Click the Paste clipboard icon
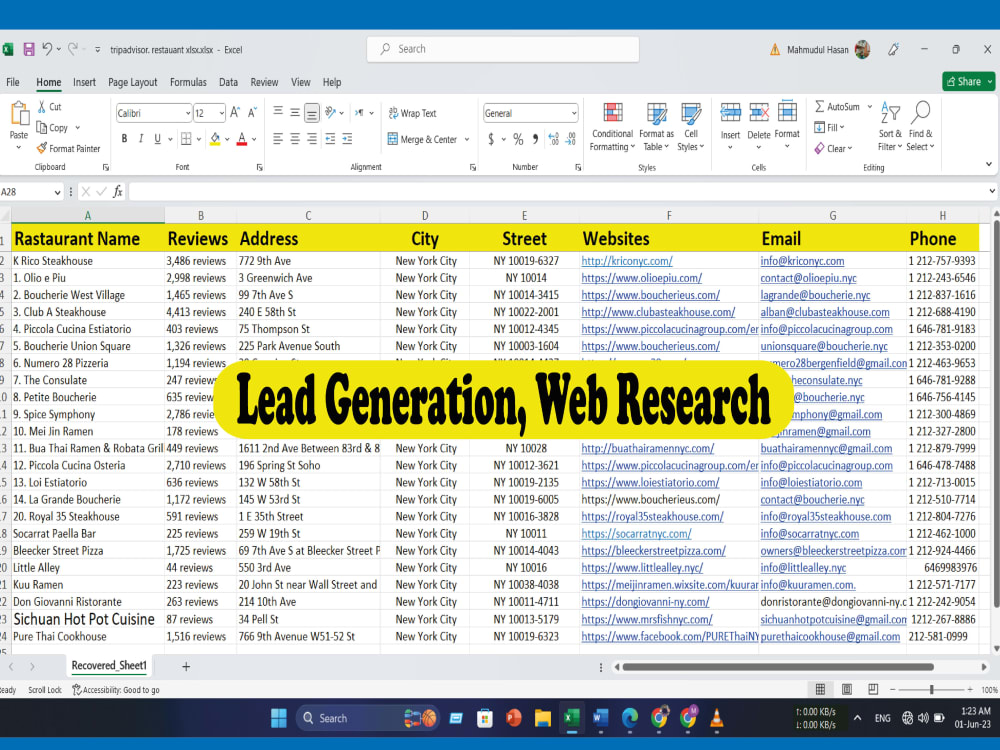Image resolution: width=1000 pixels, height=750 pixels. (19, 115)
